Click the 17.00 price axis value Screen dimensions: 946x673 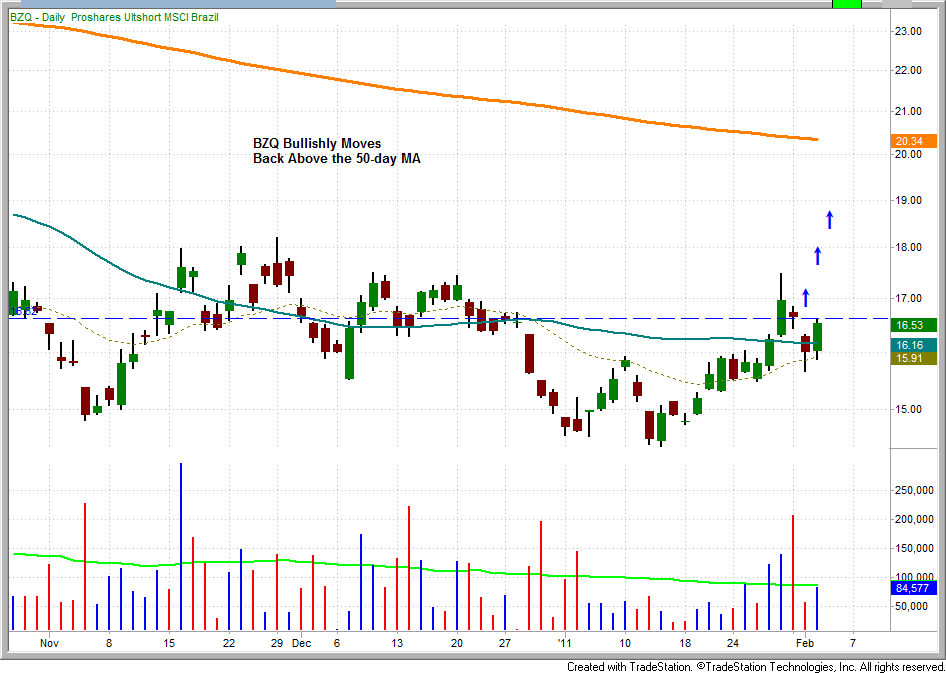[x=910, y=299]
